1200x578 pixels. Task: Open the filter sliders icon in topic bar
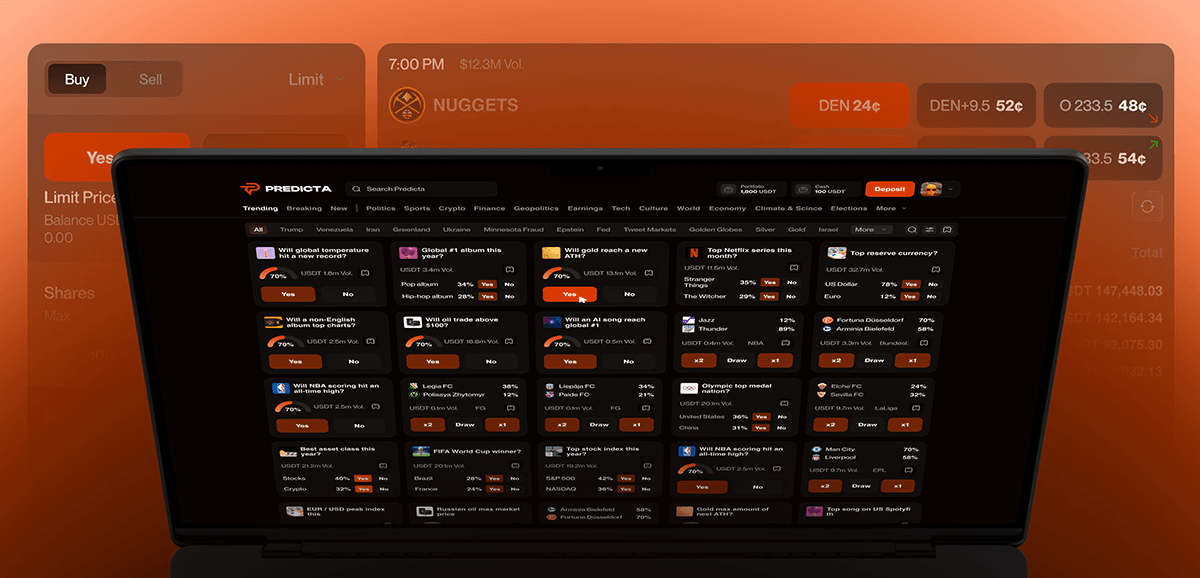(929, 230)
